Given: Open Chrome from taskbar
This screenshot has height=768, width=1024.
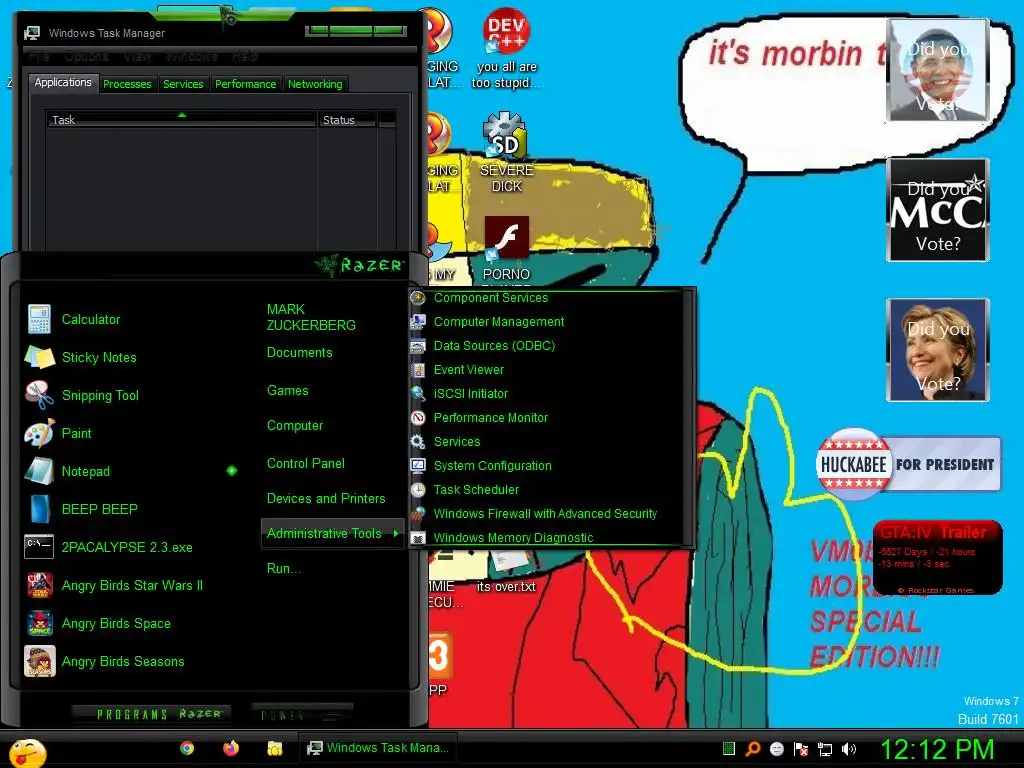Looking at the screenshot, I should coord(187,748).
